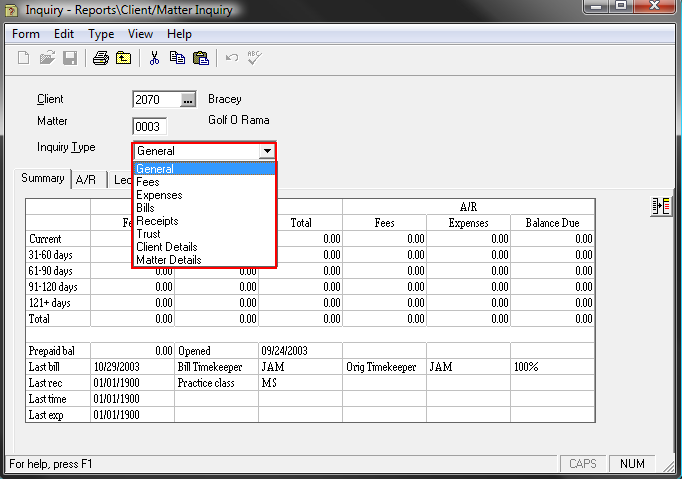Click the yellow folder up-arrow icon
Viewport: 682px width, 479px height.
click(x=123, y=58)
